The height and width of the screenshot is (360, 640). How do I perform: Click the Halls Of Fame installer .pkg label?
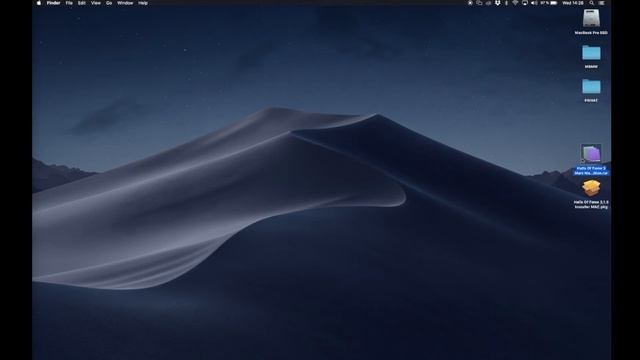(x=591, y=204)
